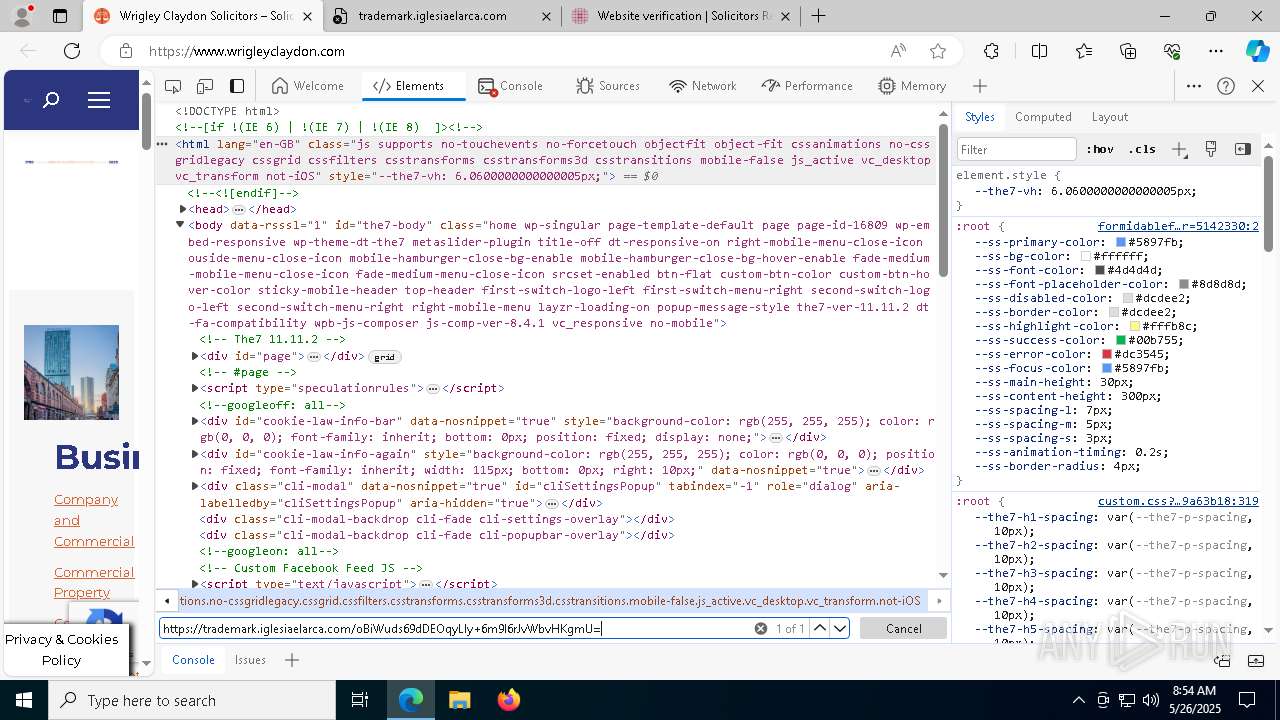Open formidableforms stylesheet source link
The image size is (1280, 720).
1178,227
